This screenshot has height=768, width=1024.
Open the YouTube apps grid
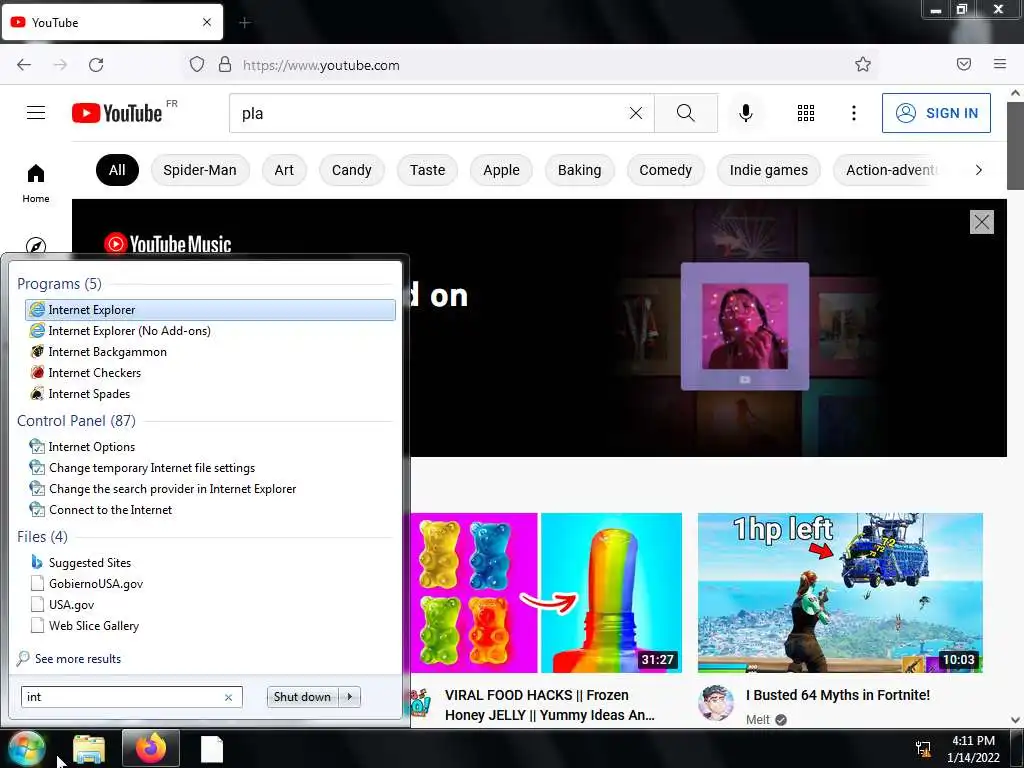(806, 113)
